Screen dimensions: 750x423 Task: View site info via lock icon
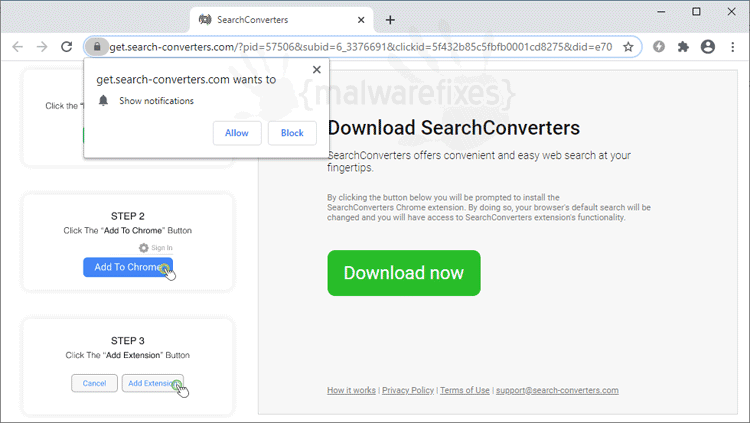(97, 46)
